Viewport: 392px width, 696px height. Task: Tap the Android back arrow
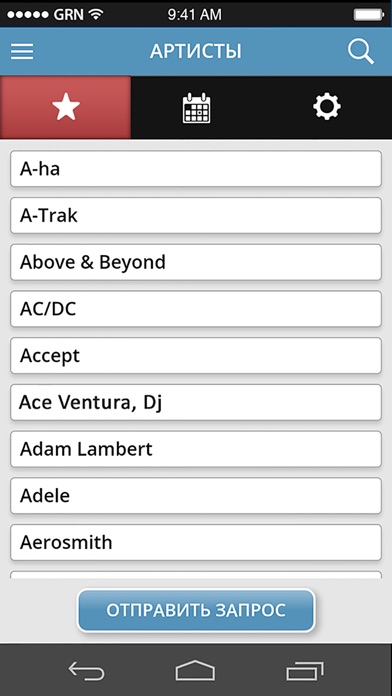pos(86,670)
